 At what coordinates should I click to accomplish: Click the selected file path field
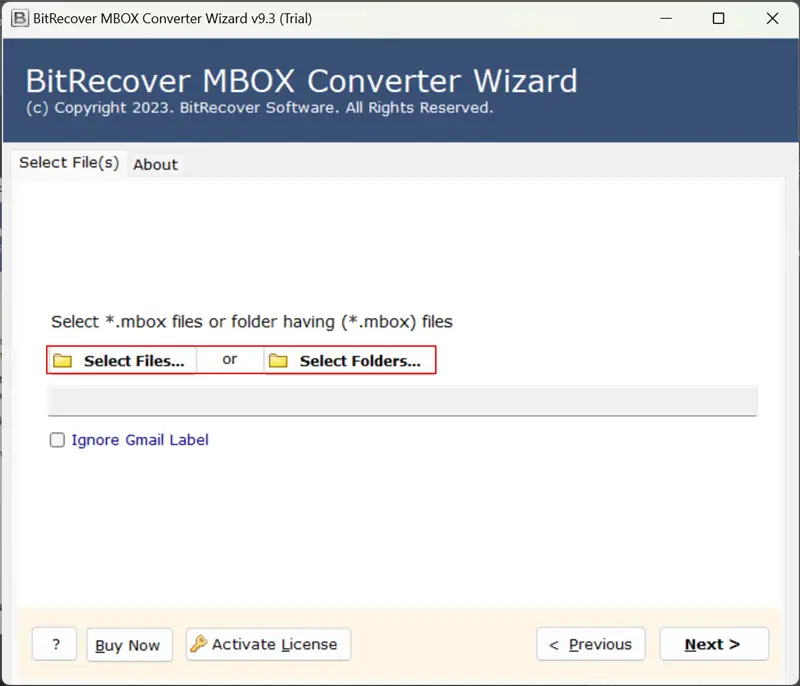click(403, 401)
